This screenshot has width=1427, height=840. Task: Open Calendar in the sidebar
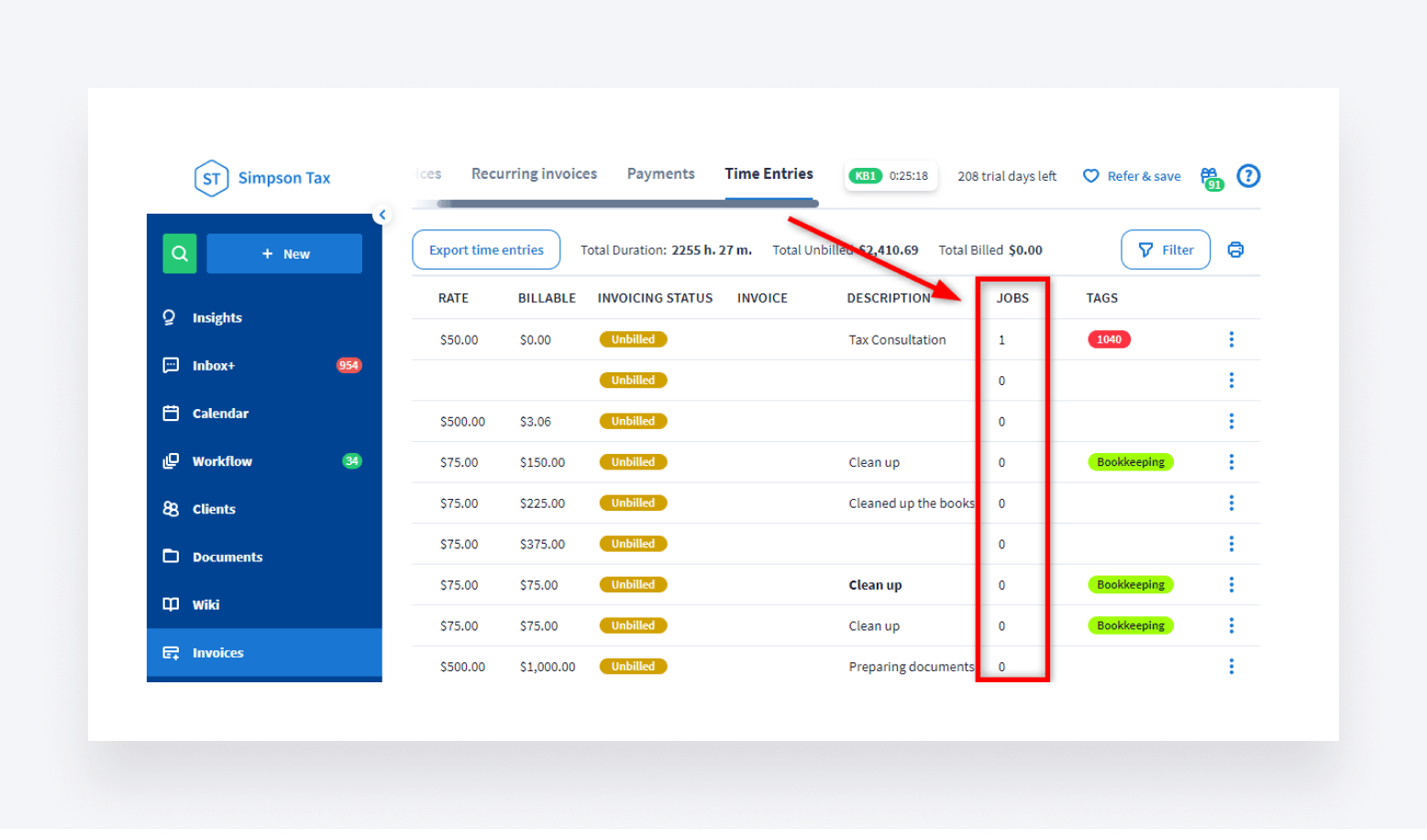(220, 414)
